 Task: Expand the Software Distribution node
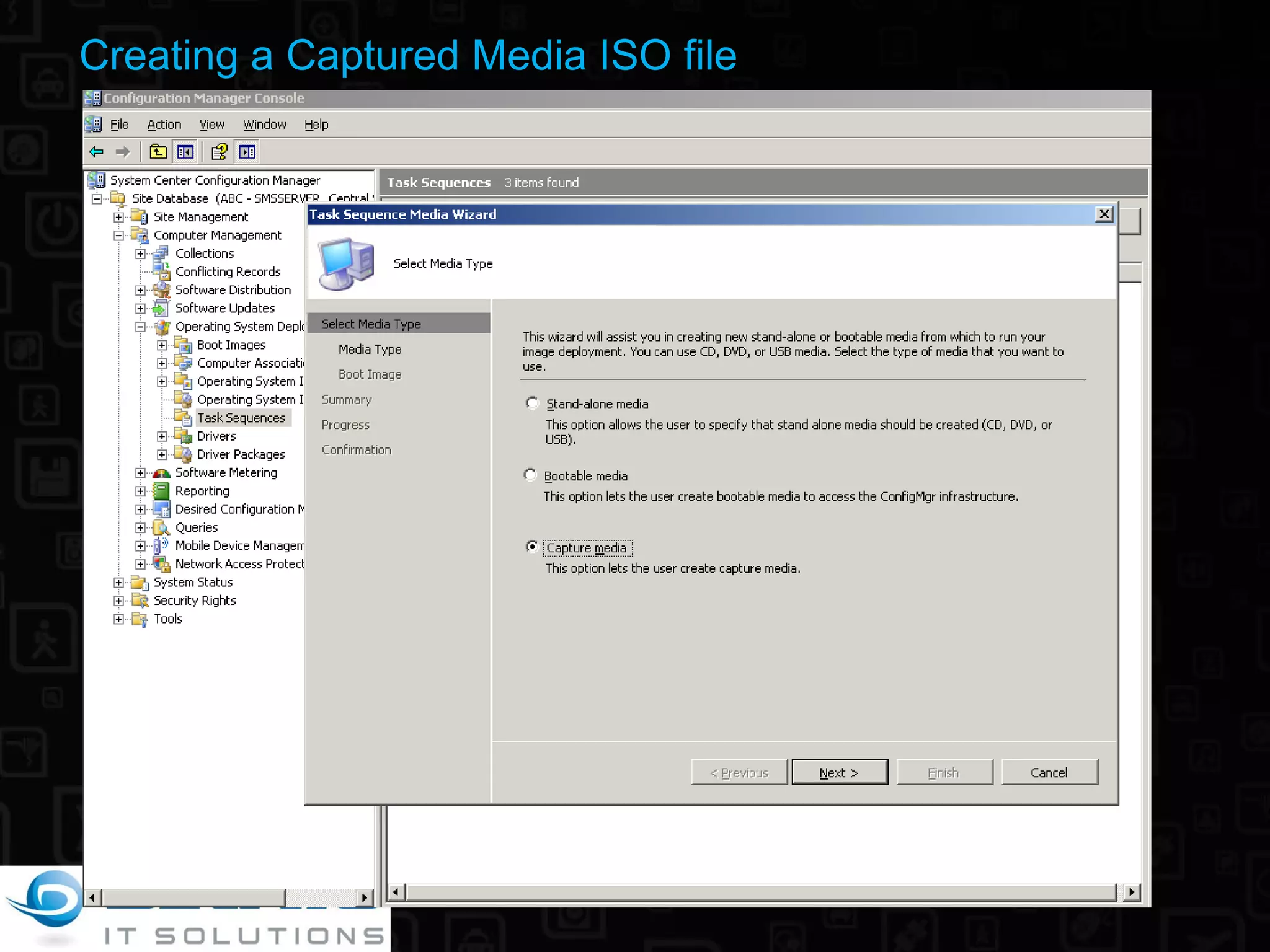(x=140, y=291)
